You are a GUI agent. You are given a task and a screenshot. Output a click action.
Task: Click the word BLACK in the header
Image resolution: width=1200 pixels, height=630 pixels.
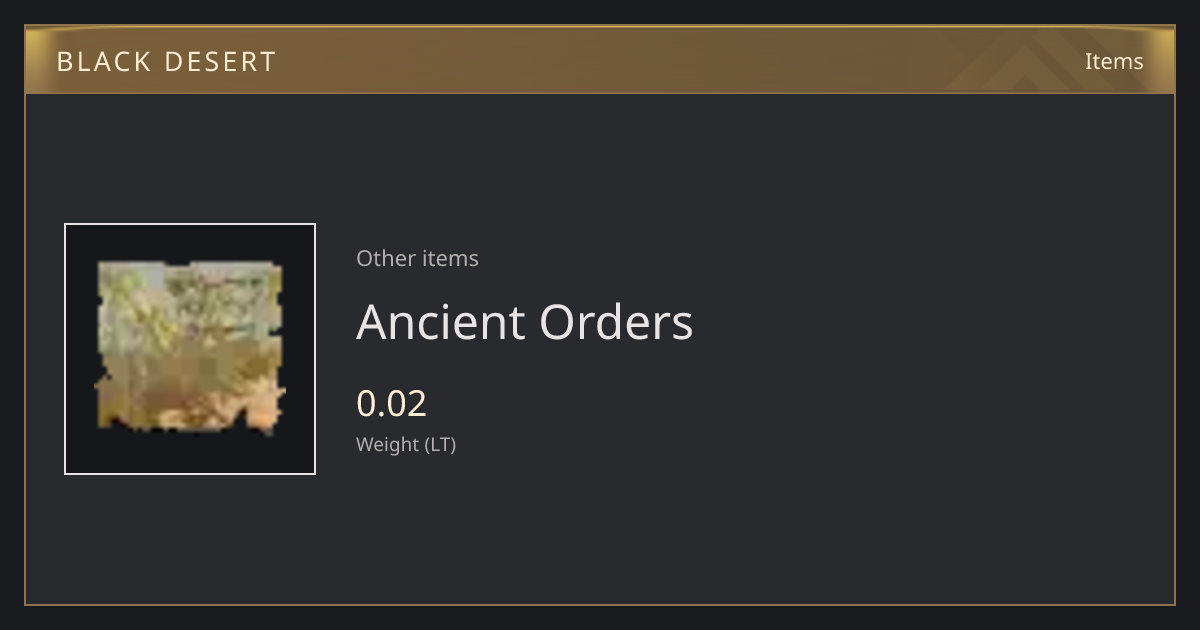tap(102, 61)
